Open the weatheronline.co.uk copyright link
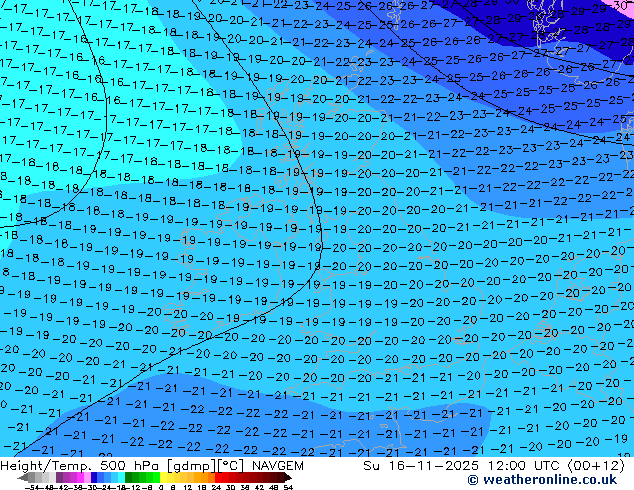This screenshot has height=490, width=634. (542, 479)
